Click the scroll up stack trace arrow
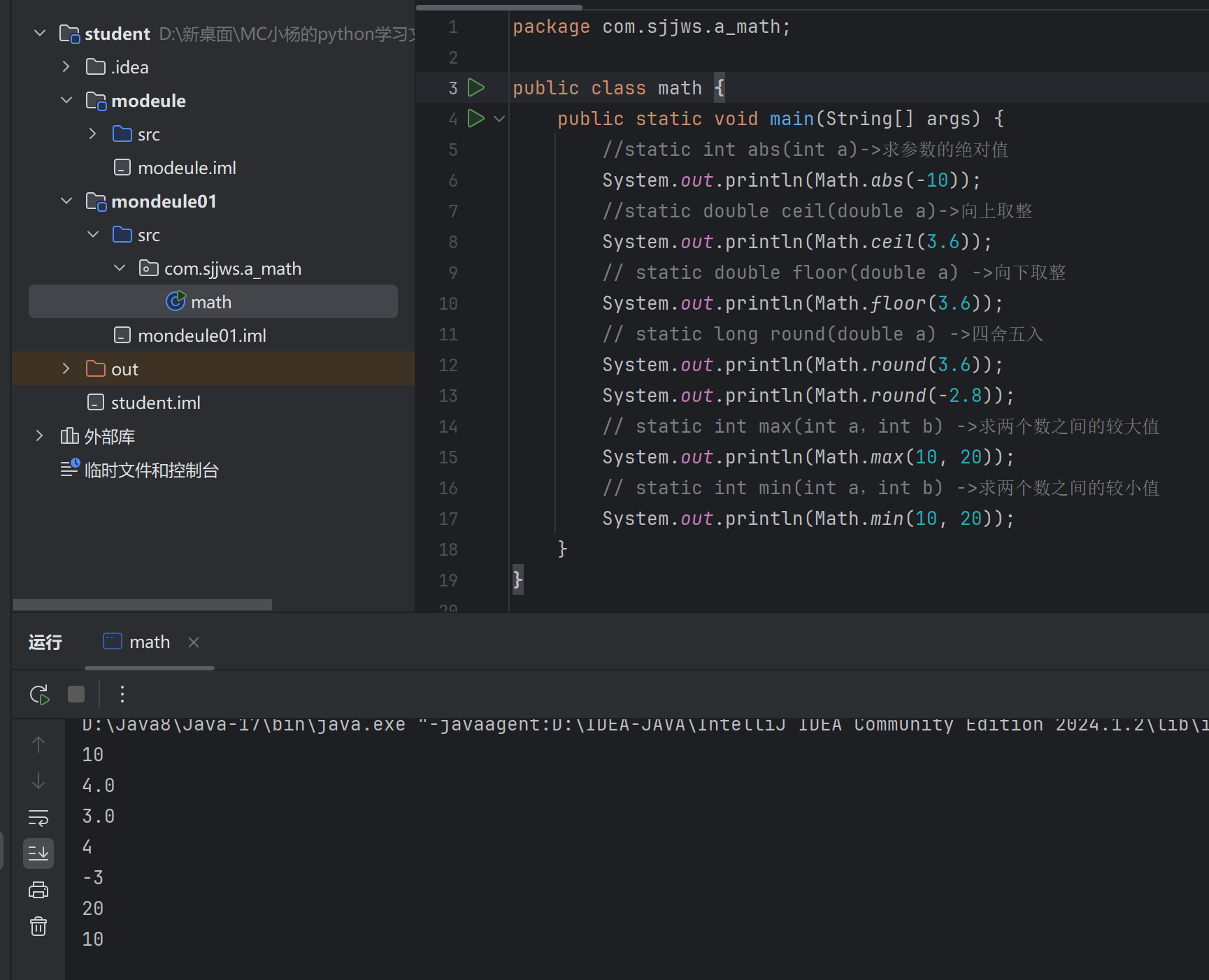Screen dimensions: 1209x980 point(38,745)
